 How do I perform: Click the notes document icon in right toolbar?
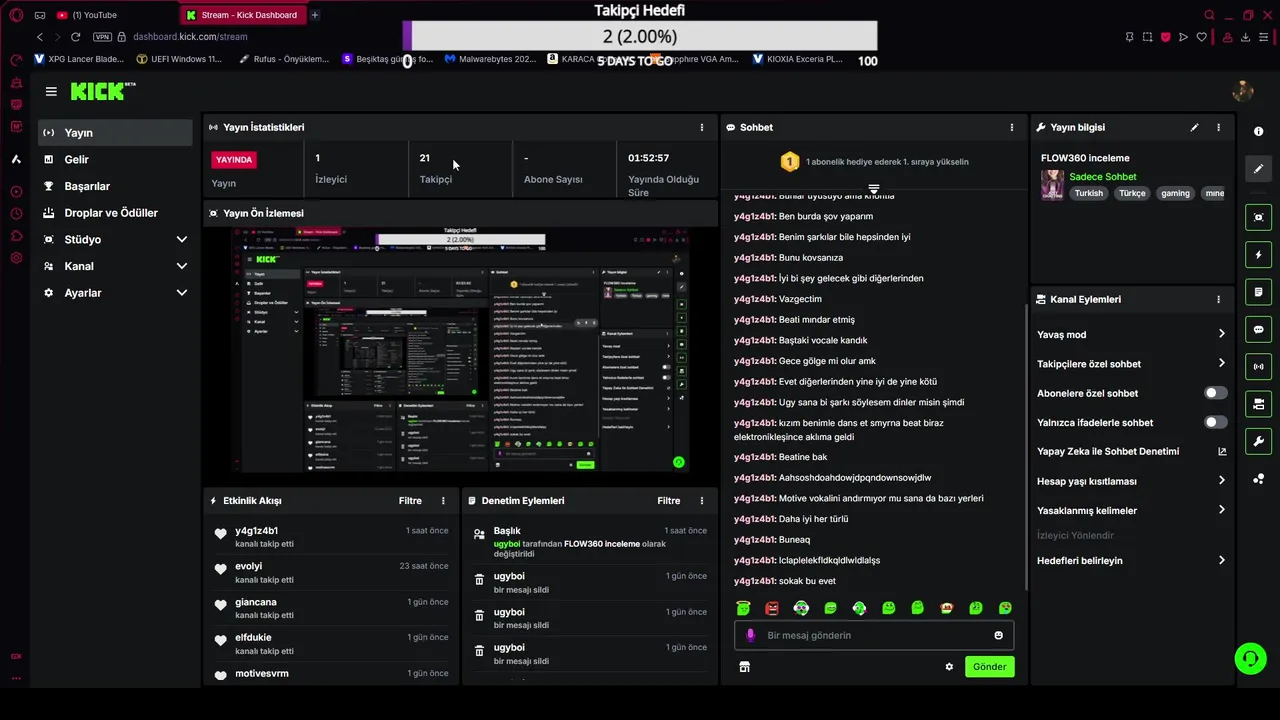click(1258, 292)
